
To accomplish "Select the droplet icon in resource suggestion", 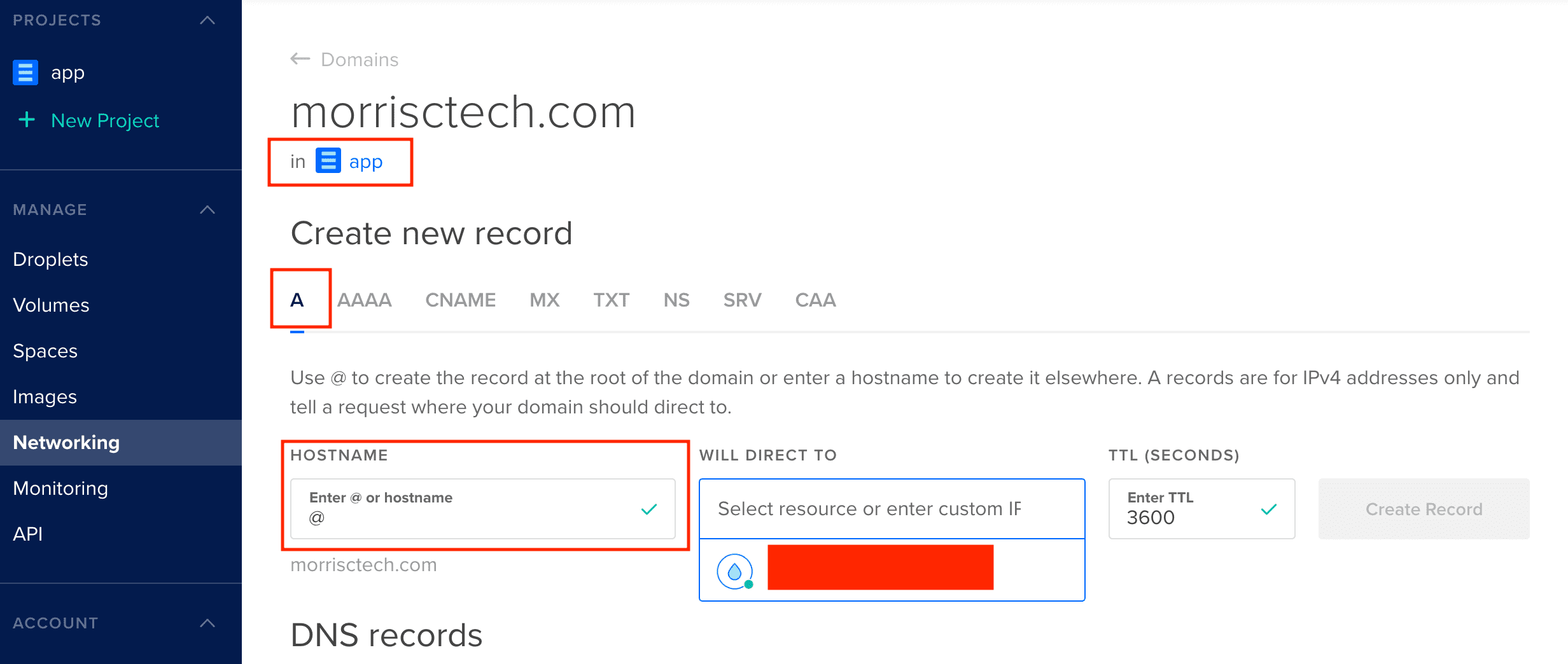I will click(735, 571).
